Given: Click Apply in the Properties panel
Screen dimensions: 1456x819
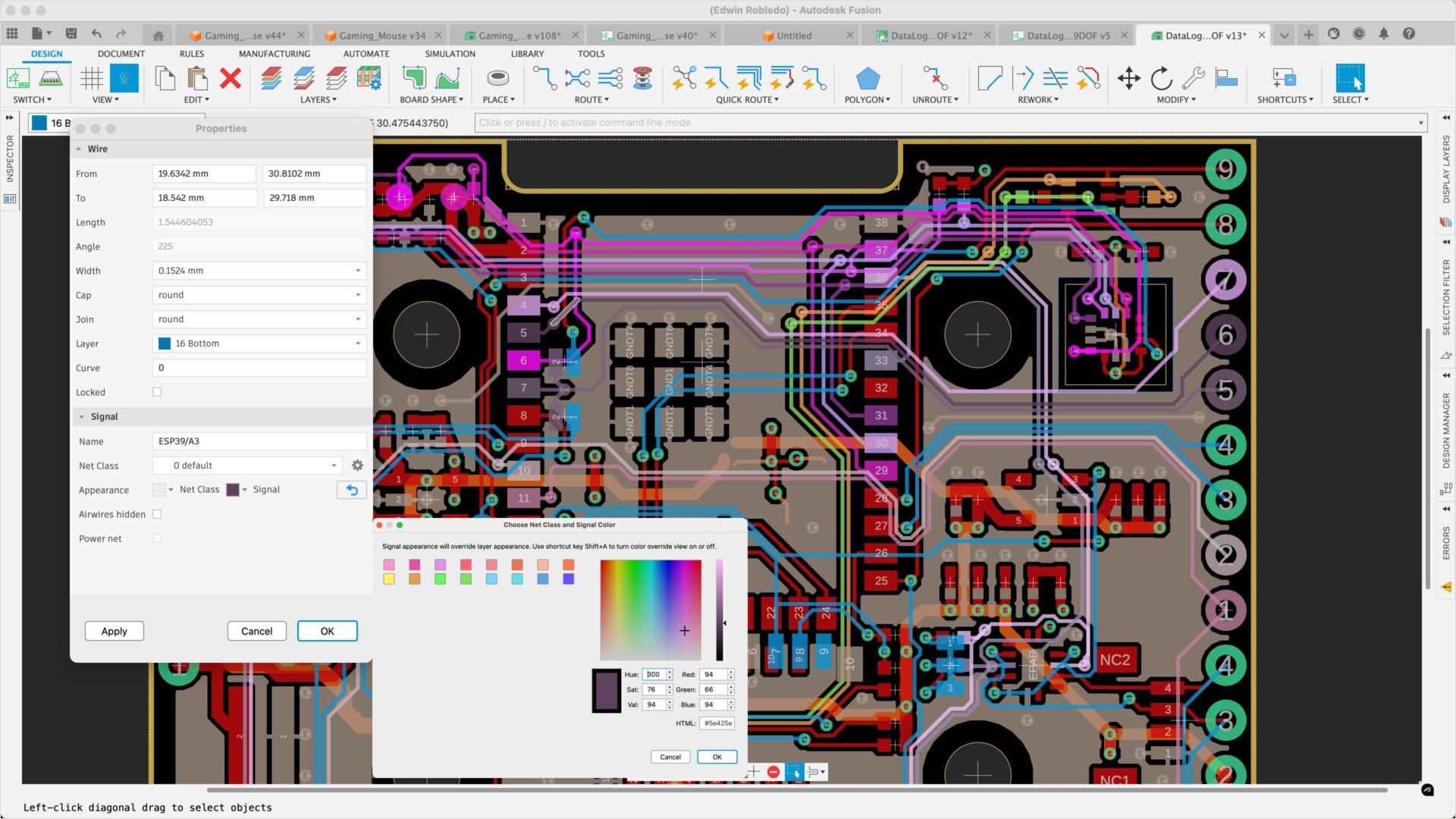Looking at the screenshot, I should [114, 631].
